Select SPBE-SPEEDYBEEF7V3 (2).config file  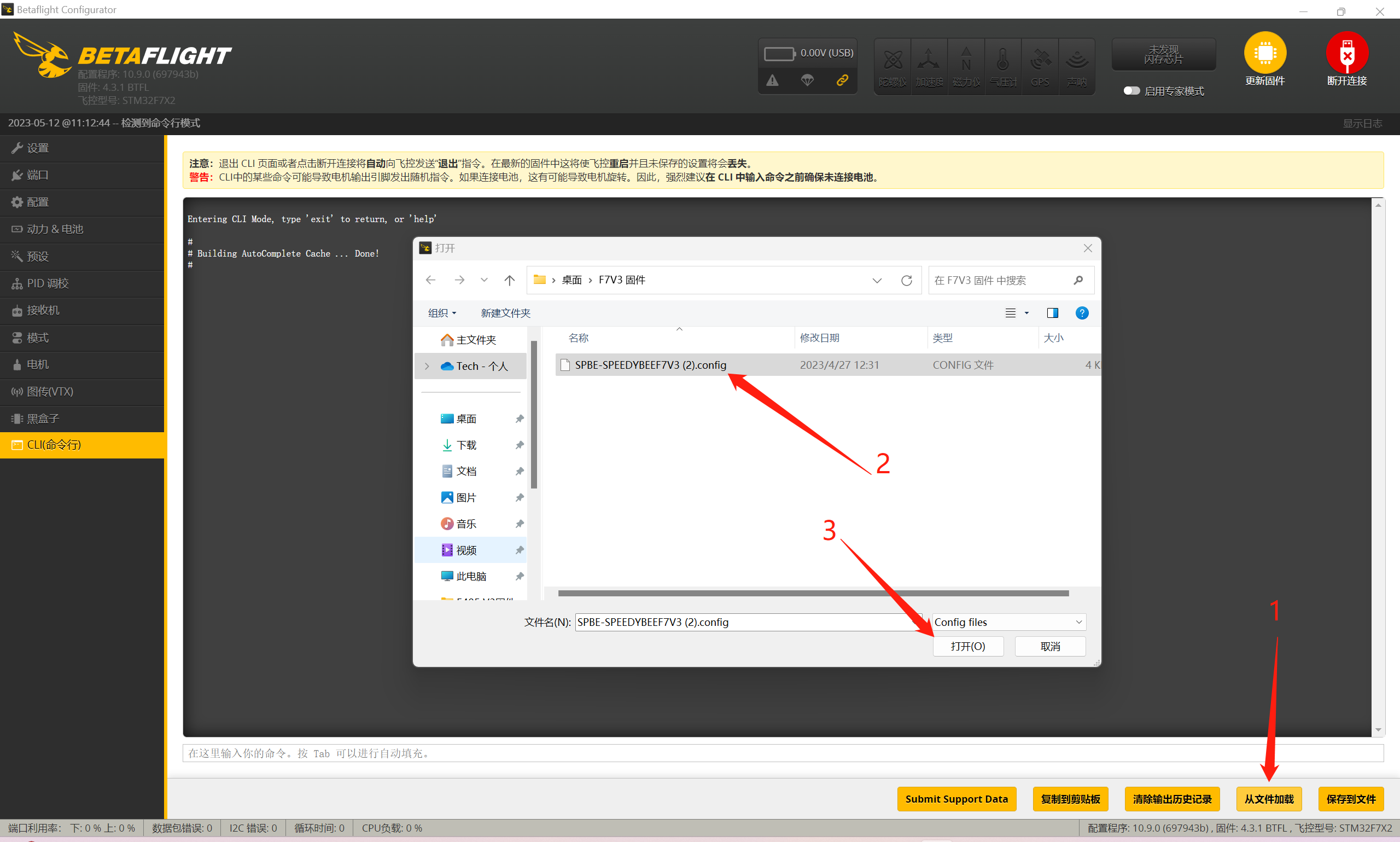[x=650, y=365]
